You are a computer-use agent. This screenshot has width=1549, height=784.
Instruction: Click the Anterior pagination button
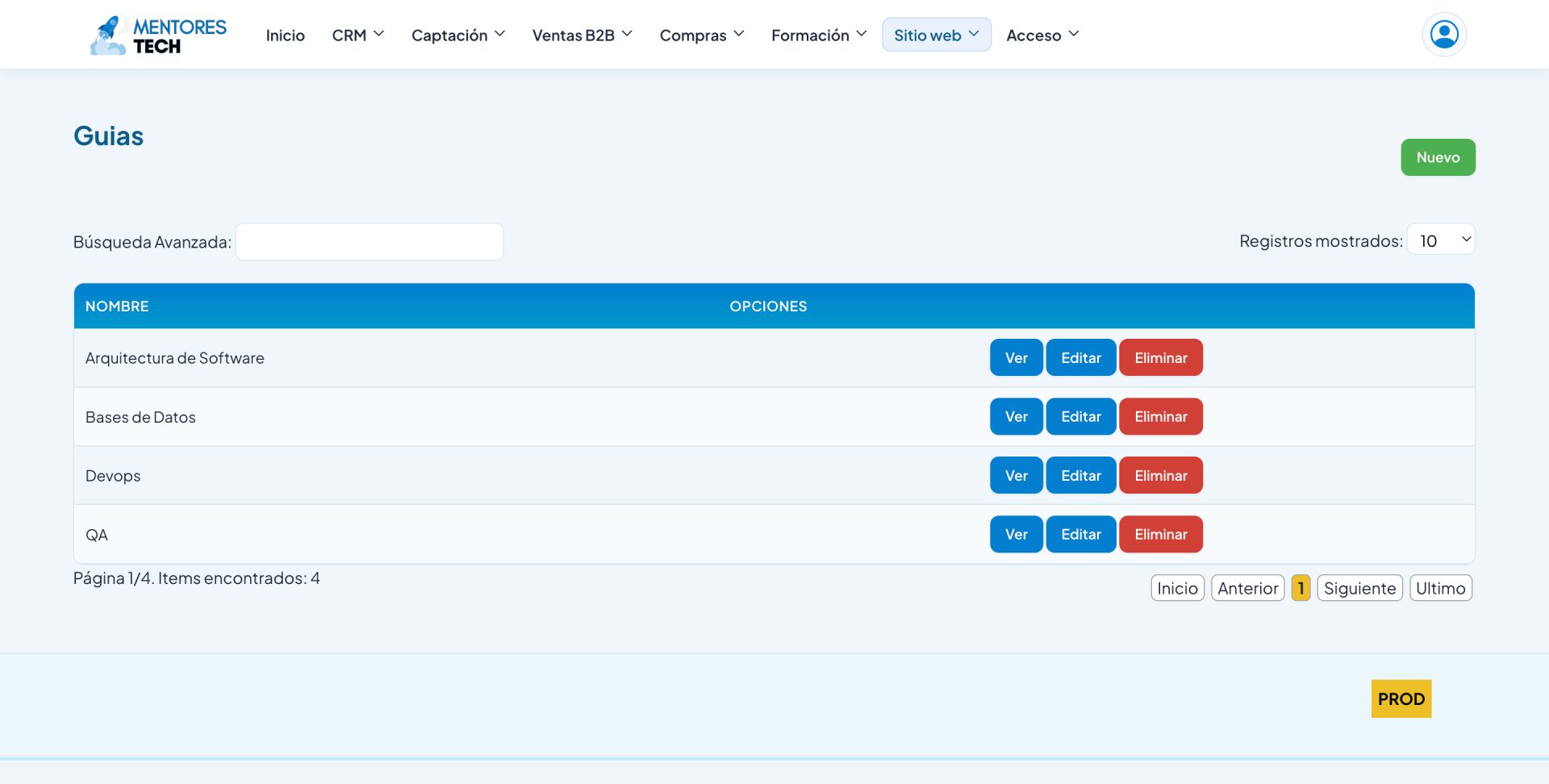click(1248, 588)
